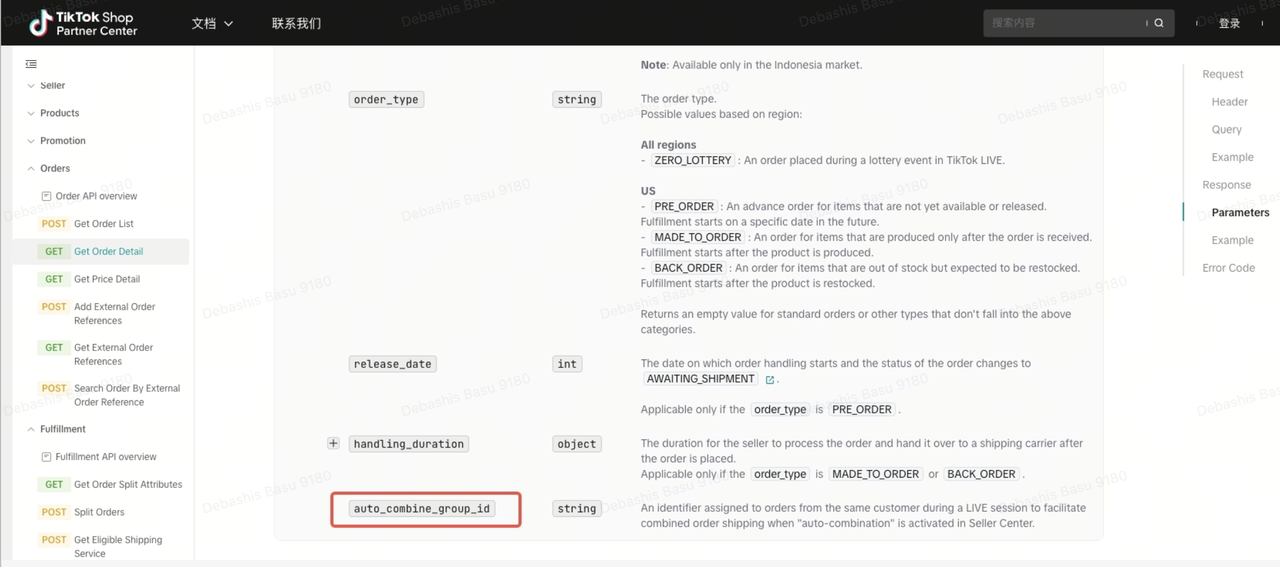Collapse the sidebar with the menu icon
The height and width of the screenshot is (567, 1280).
pos(31,64)
